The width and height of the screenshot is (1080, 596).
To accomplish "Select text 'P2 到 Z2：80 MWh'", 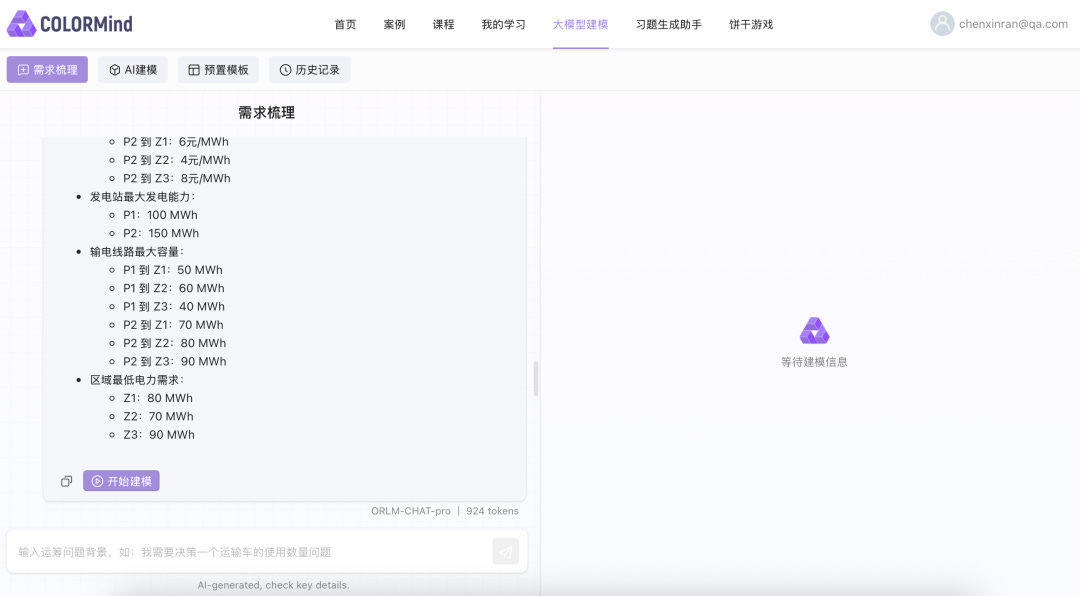I will pos(174,343).
